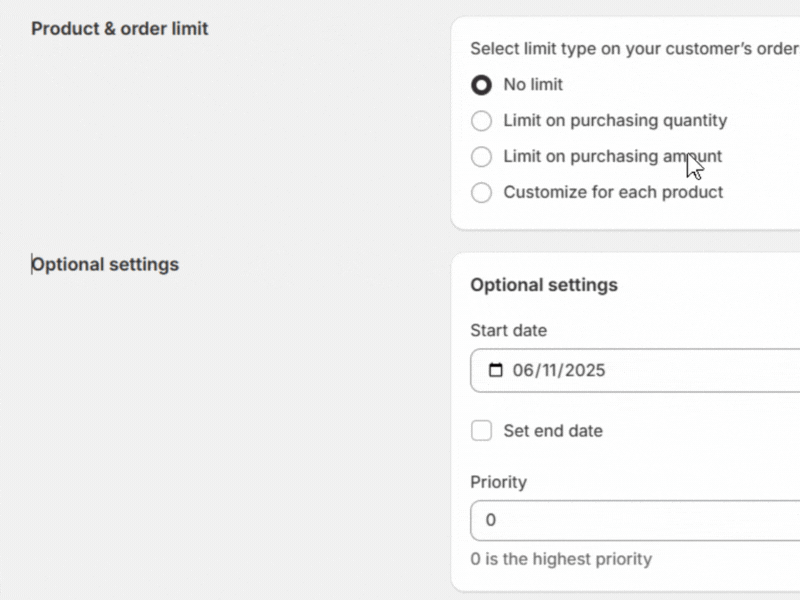Select the "No limit" radio button

(481, 85)
